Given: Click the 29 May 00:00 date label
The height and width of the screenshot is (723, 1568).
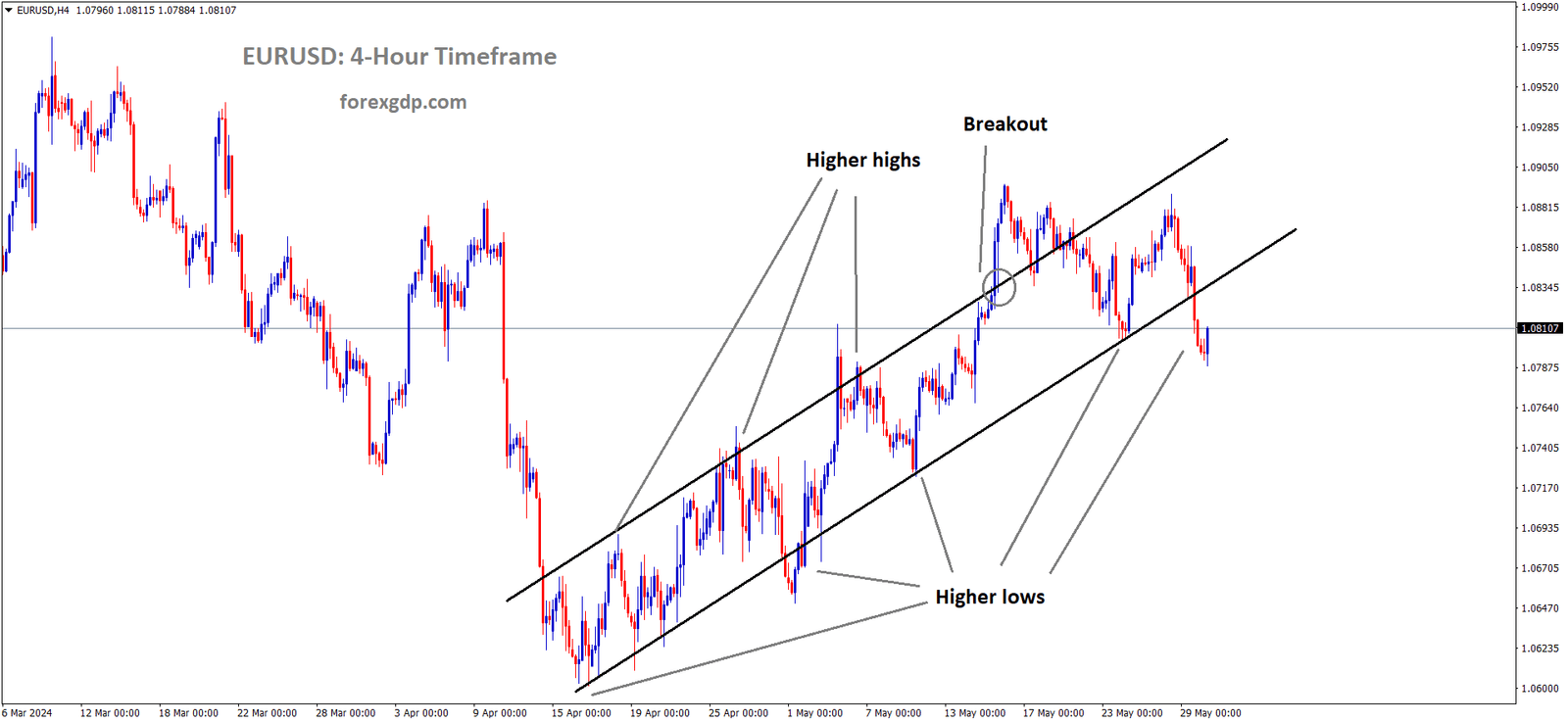Looking at the screenshot, I should pos(1210,713).
